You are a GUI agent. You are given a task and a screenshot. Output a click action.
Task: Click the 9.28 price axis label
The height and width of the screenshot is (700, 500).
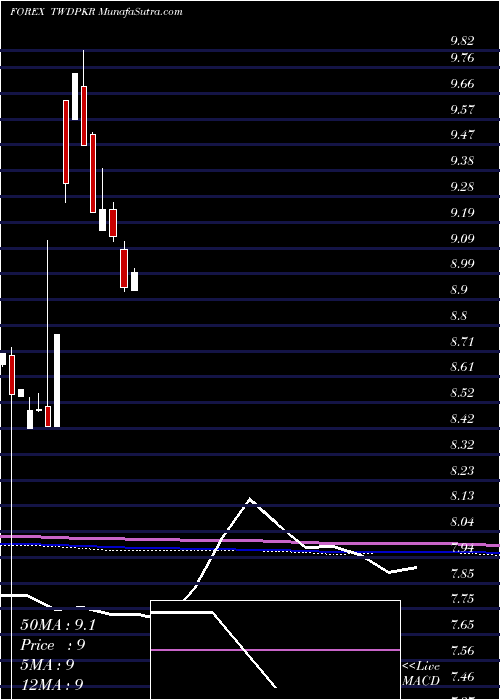point(462,187)
